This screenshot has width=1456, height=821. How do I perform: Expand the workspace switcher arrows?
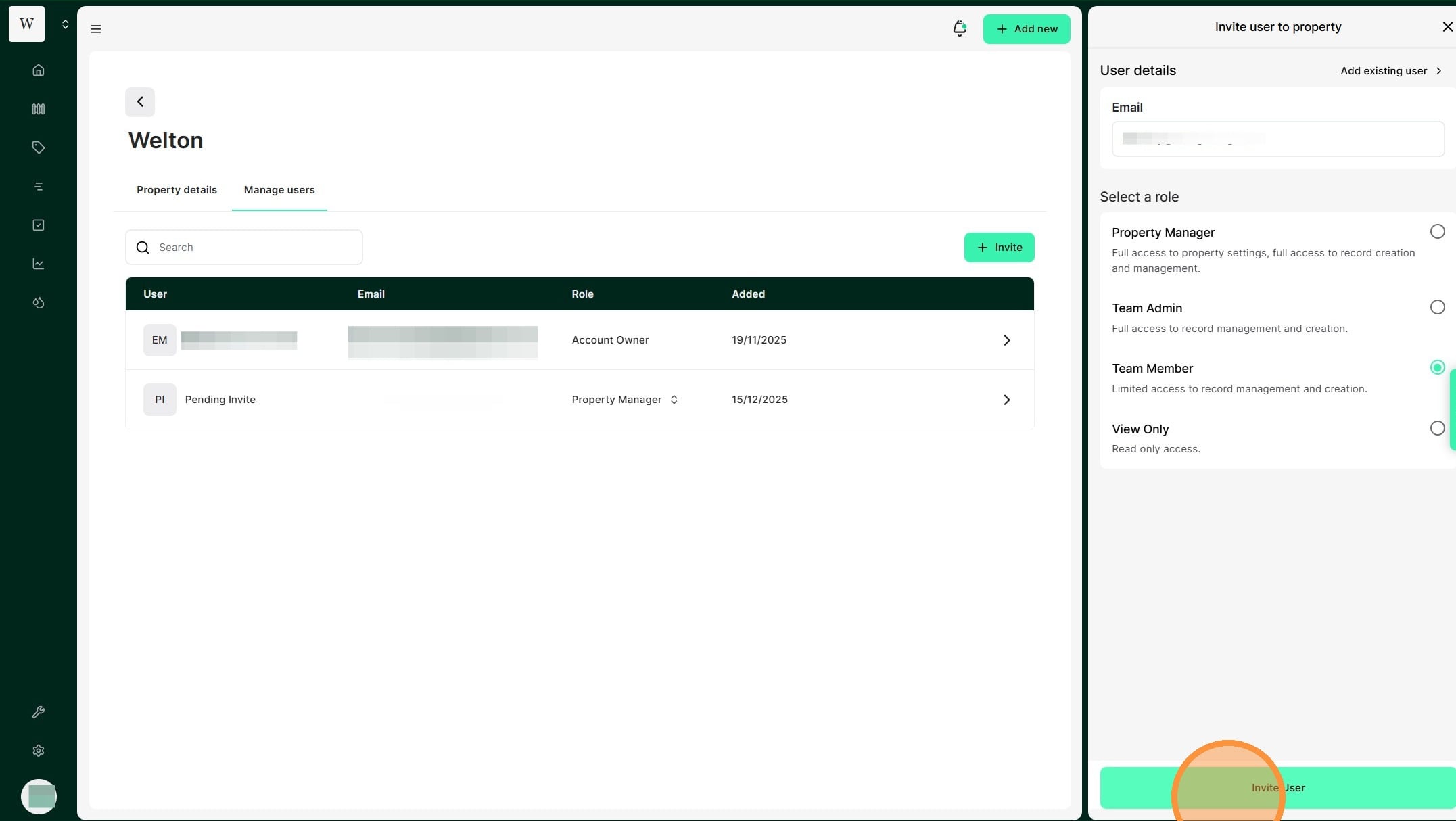click(65, 24)
